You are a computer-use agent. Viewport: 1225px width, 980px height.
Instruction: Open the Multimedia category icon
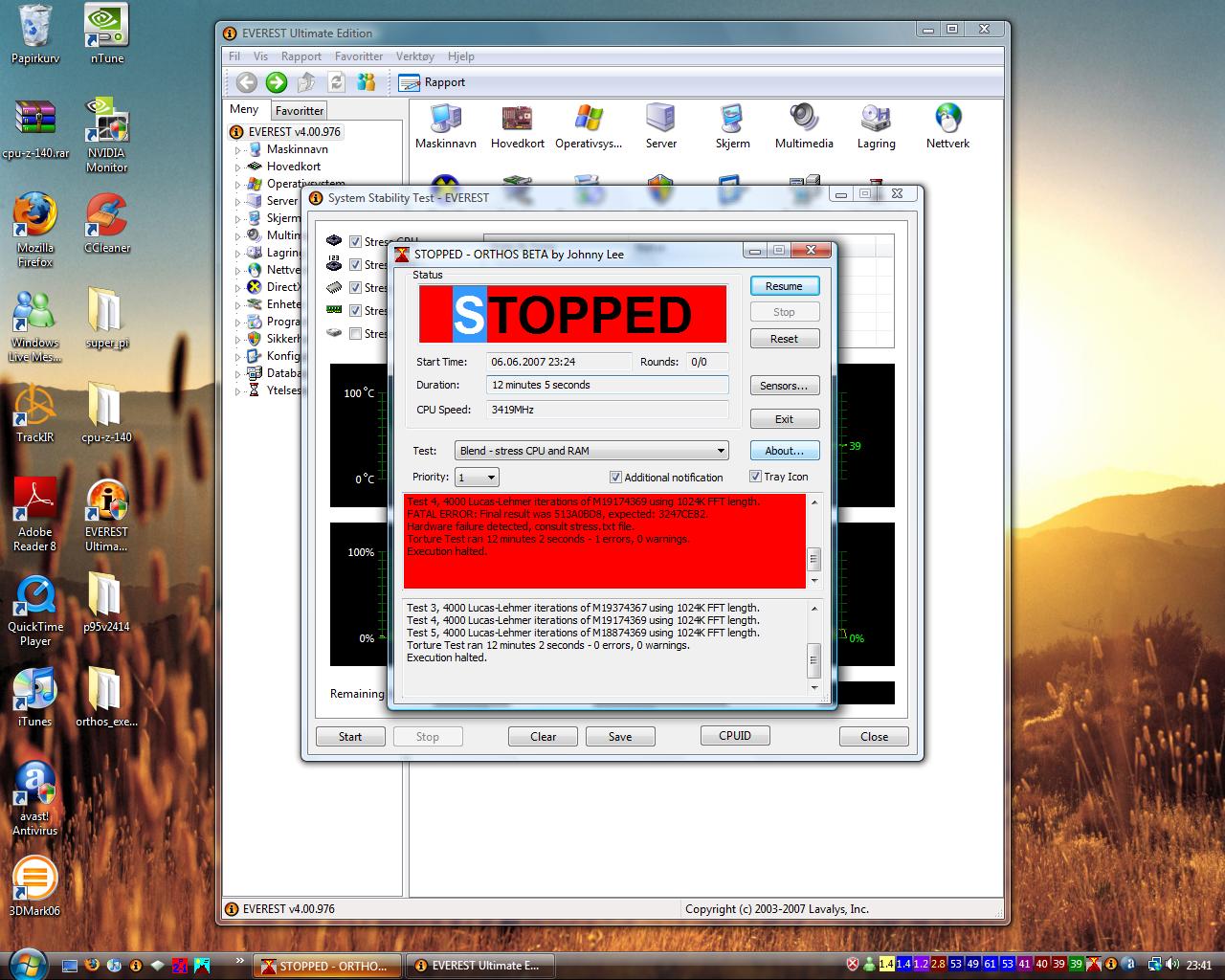[x=804, y=126]
